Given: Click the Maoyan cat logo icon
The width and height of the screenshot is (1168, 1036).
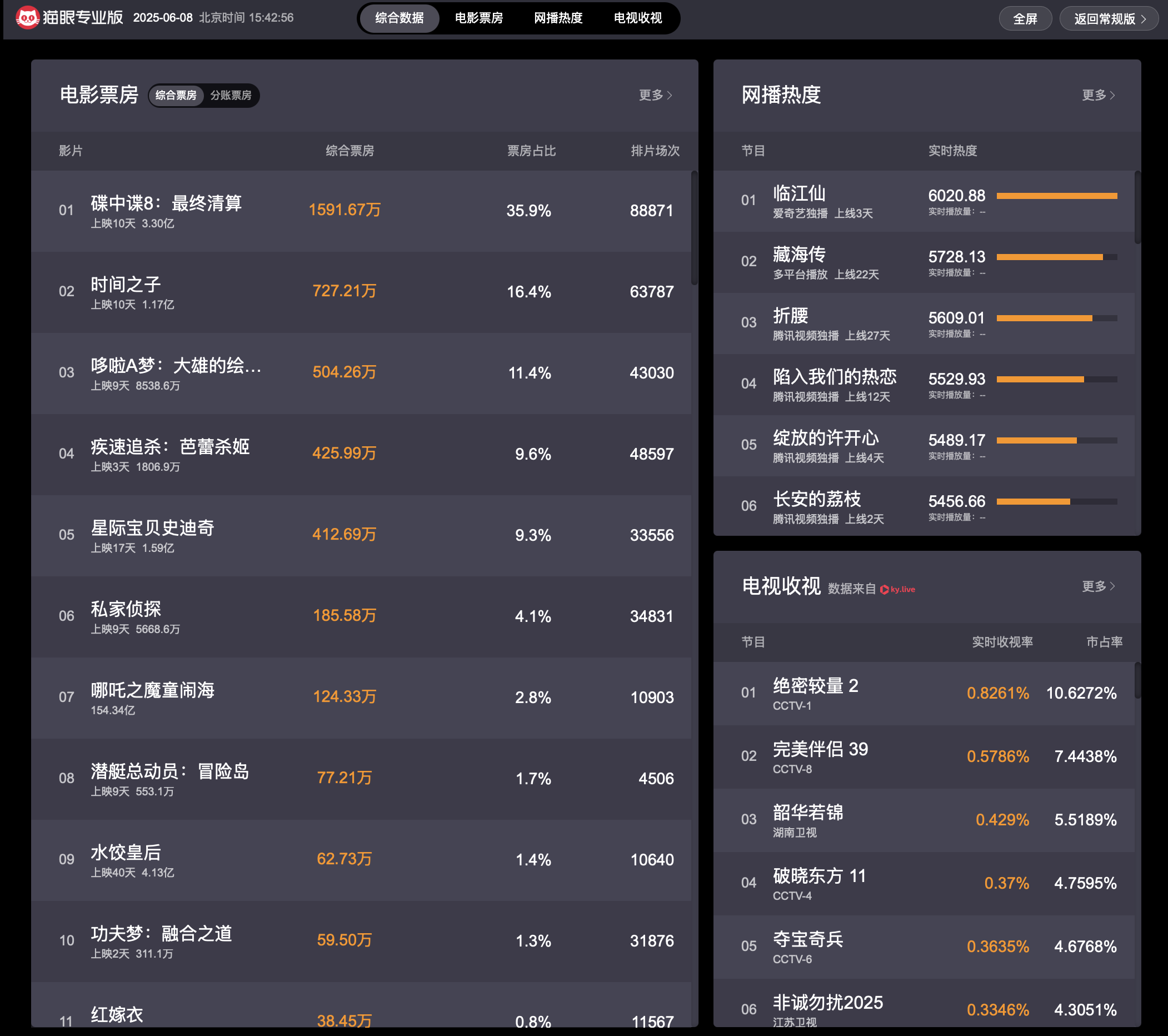Looking at the screenshot, I should [27, 18].
